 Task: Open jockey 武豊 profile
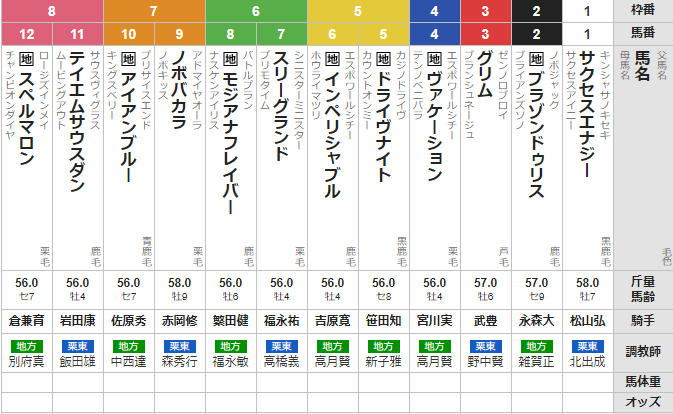(485, 321)
